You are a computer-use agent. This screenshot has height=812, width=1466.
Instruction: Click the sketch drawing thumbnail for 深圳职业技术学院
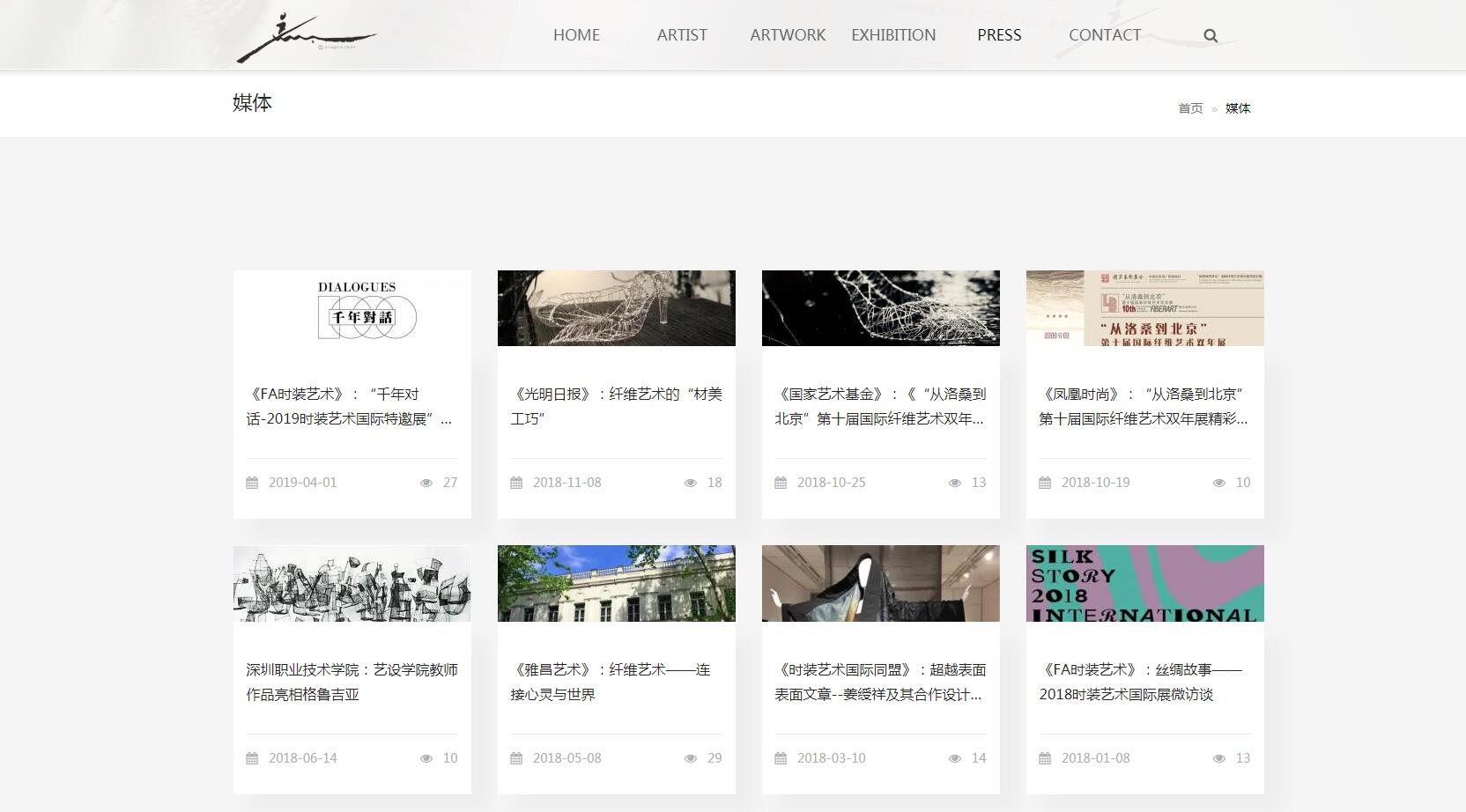(x=352, y=584)
